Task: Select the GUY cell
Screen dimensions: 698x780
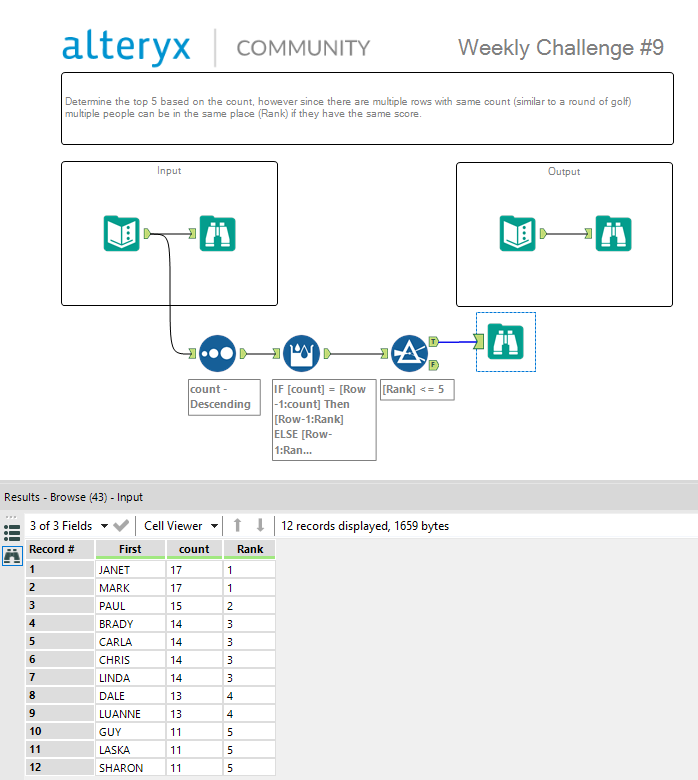Action: point(130,732)
